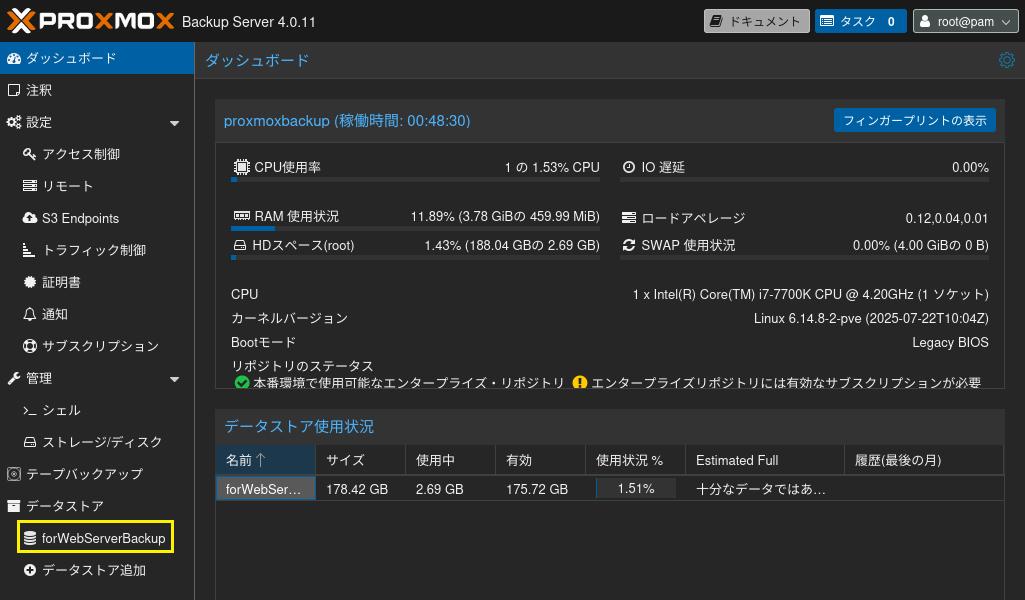Open dashboard settings gear icon

coord(1007,60)
